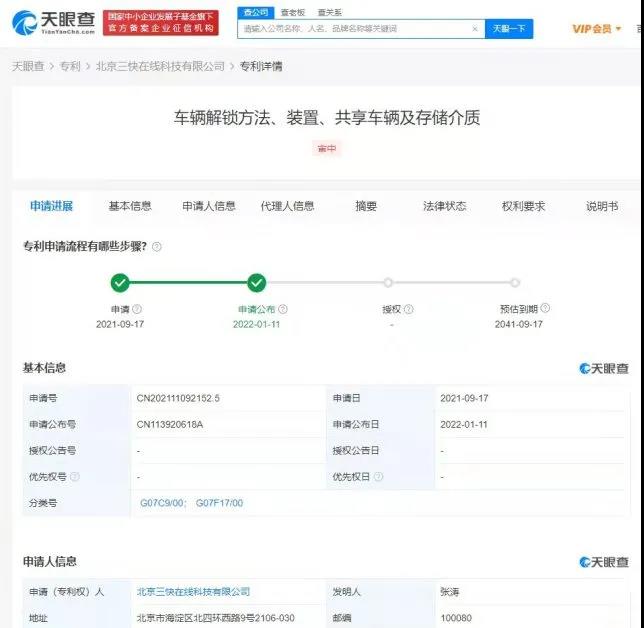This screenshot has height=628, width=644.
Task: Switch to the 权利要求 tab
Action: (x=523, y=206)
